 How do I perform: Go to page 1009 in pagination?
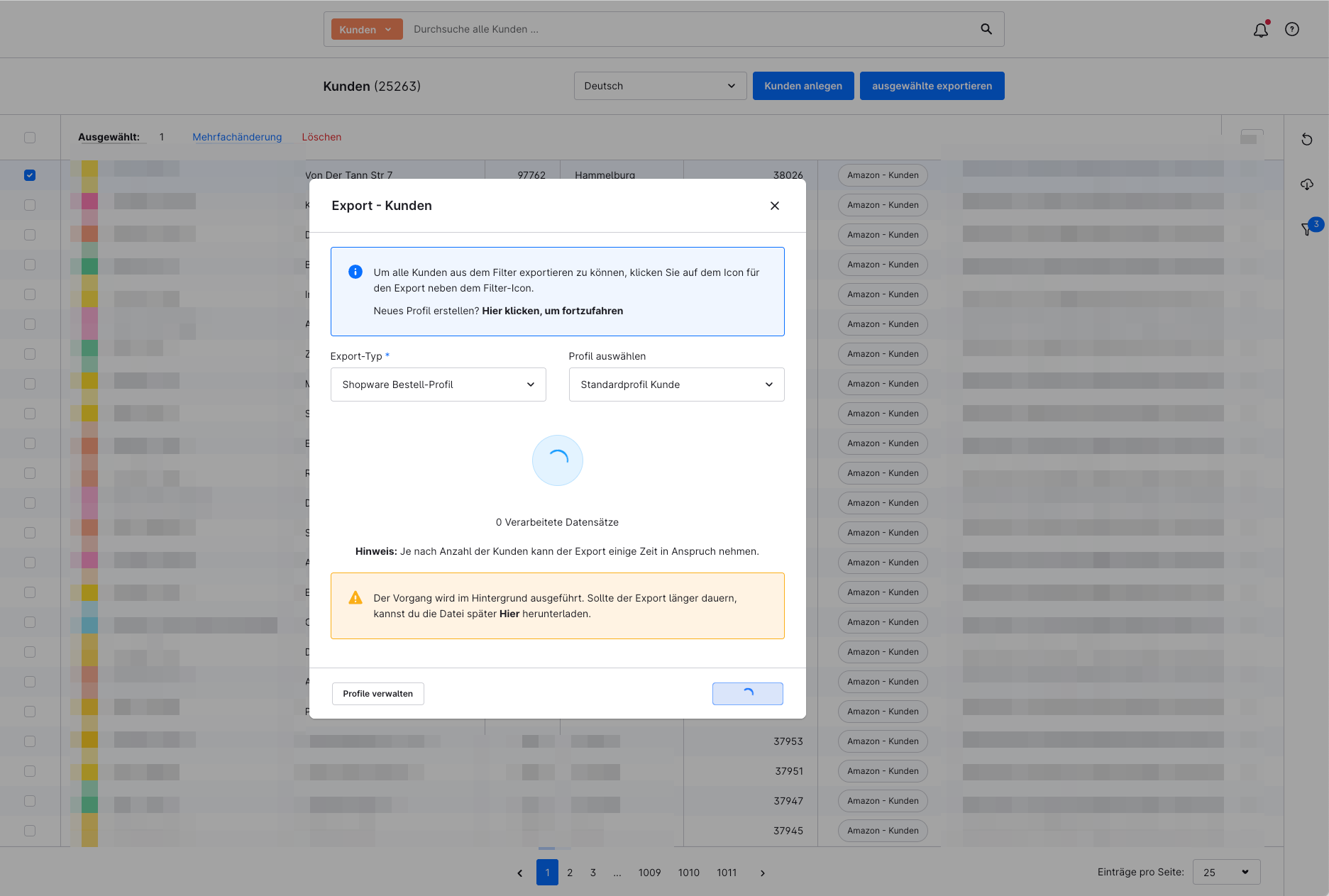tap(649, 872)
